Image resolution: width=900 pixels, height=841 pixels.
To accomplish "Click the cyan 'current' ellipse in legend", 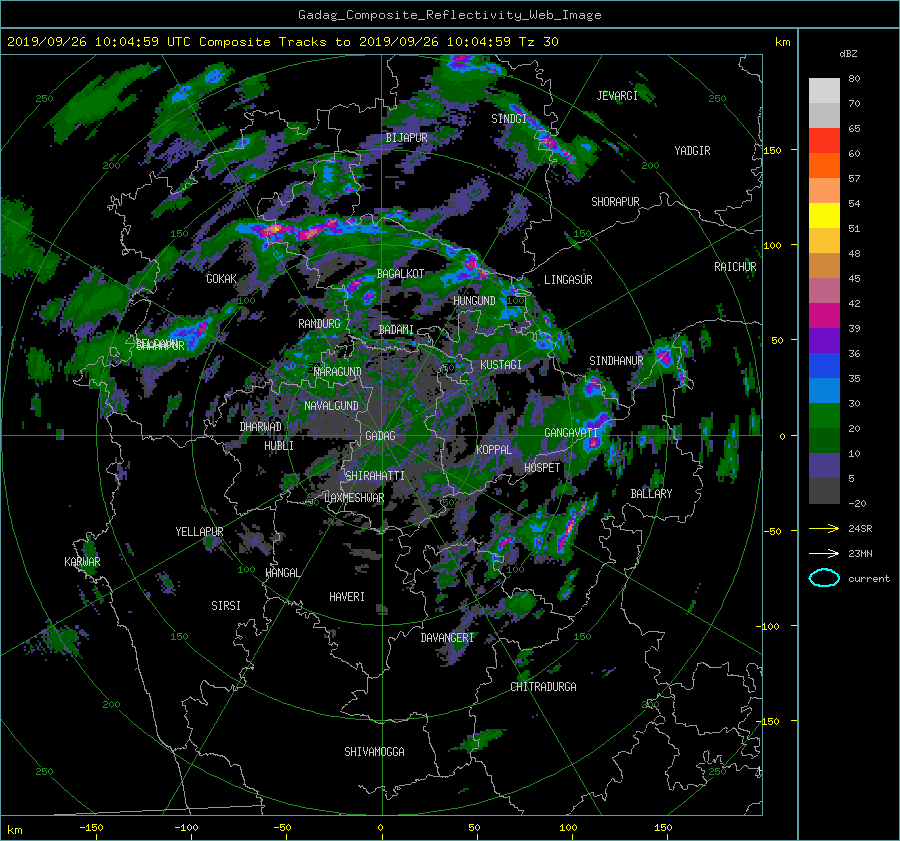I will click(x=824, y=578).
